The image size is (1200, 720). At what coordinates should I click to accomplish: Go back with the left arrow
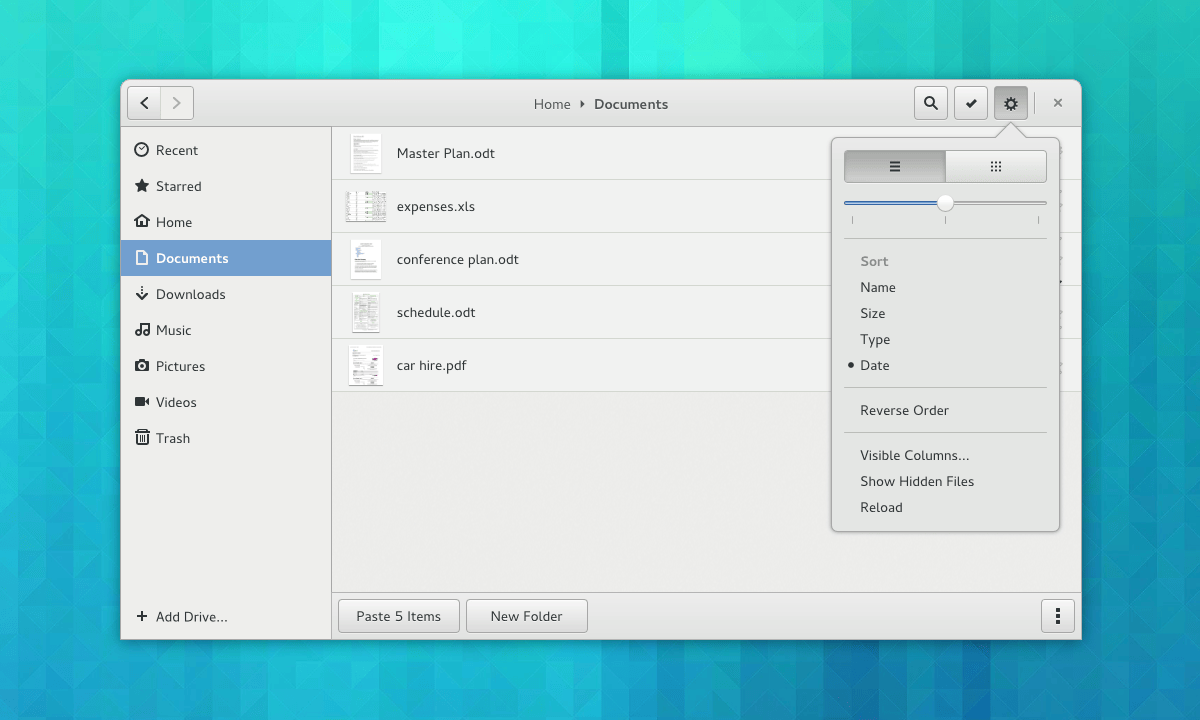(144, 103)
